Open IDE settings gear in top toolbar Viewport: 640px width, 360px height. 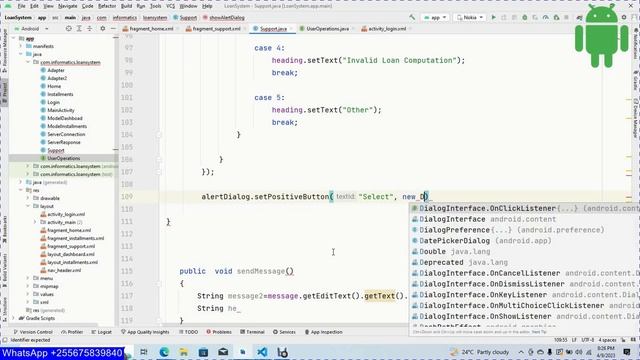point(624,18)
